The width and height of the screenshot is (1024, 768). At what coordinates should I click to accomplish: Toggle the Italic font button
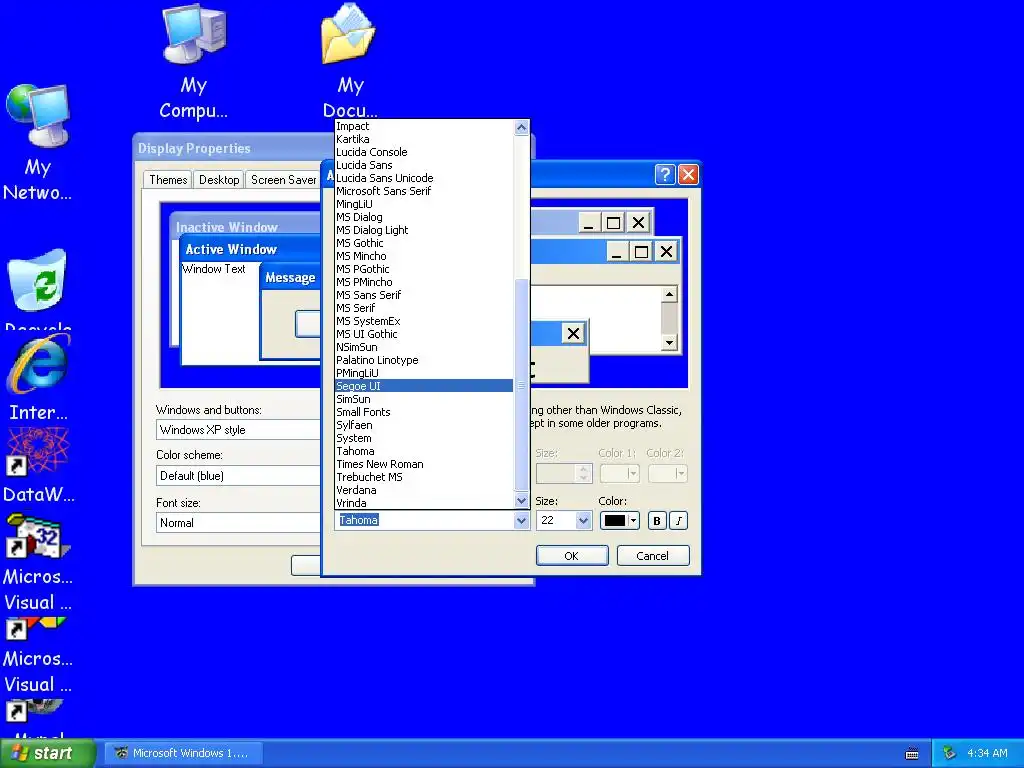(x=679, y=520)
